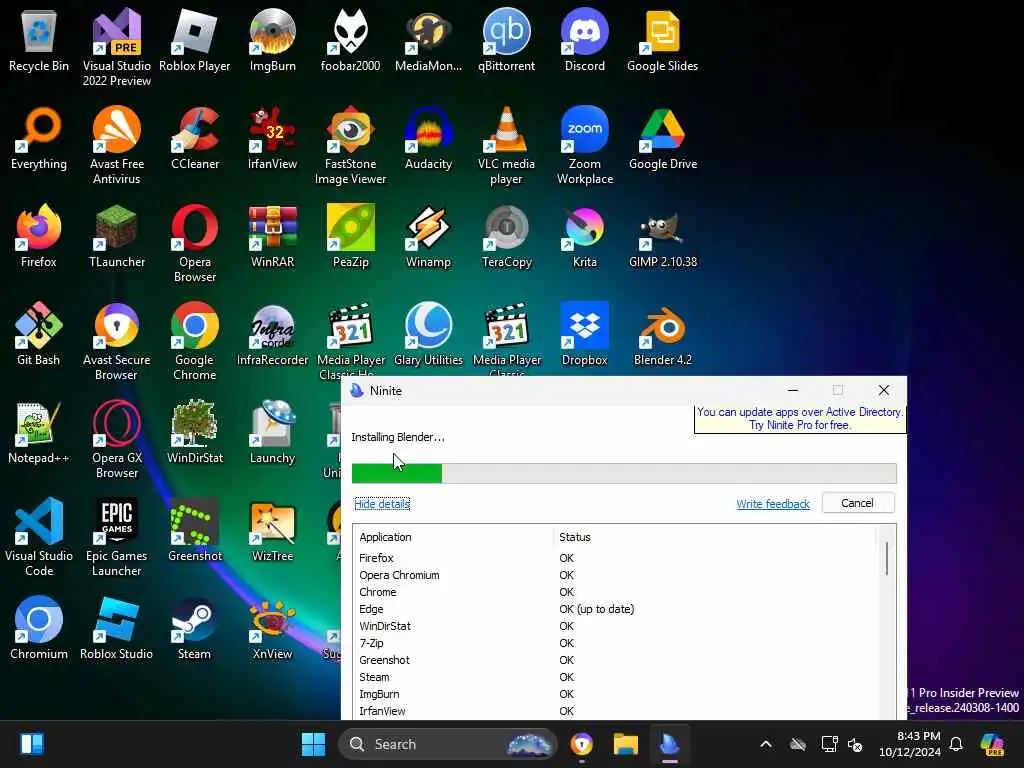Select the foobar2000 desktop icon
Image resolution: width=1024 pixels, height=768 pixels.
click(x=351, y=40)
